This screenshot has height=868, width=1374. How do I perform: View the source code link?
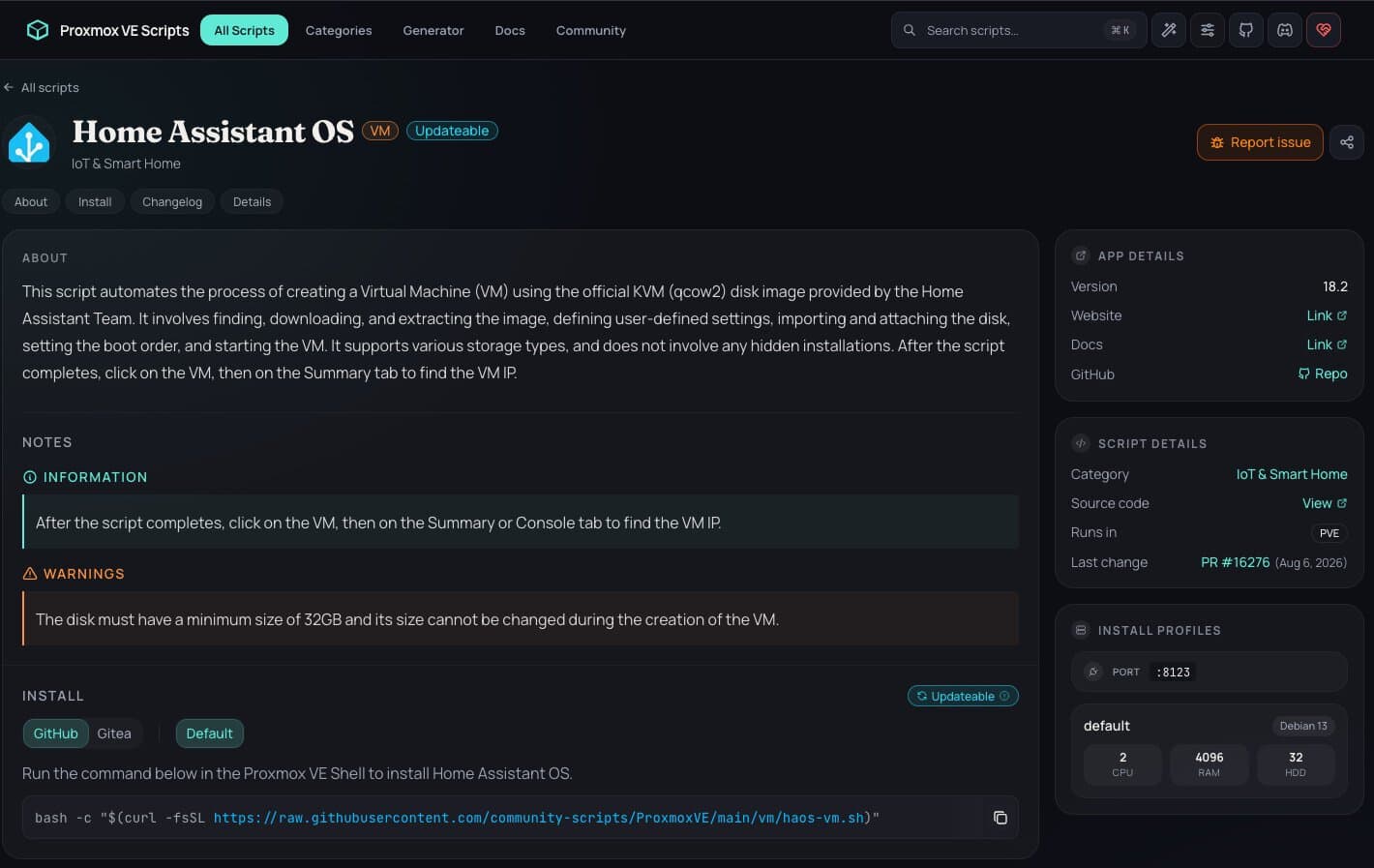[x=1325, y=503]
